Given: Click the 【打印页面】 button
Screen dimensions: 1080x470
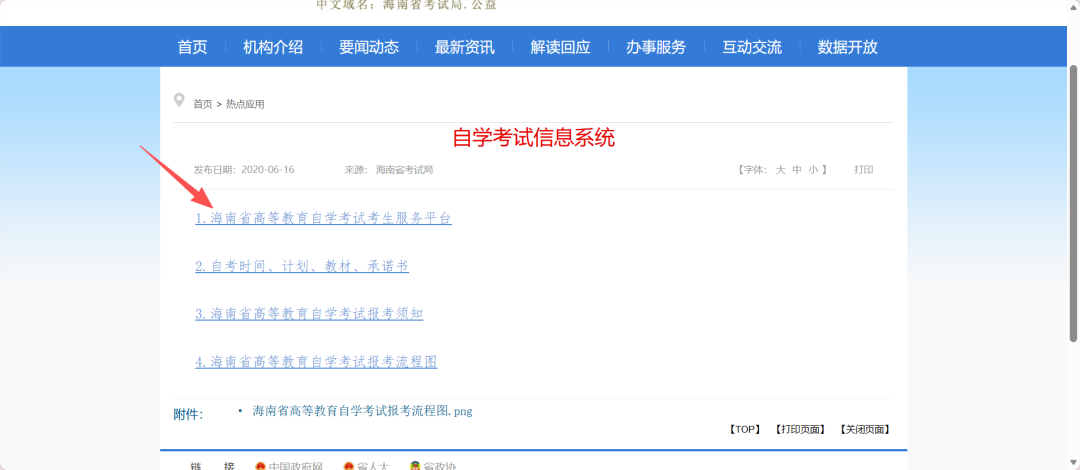Looking at the screenshot, I should pyautogui.click(x=800, y=429).
